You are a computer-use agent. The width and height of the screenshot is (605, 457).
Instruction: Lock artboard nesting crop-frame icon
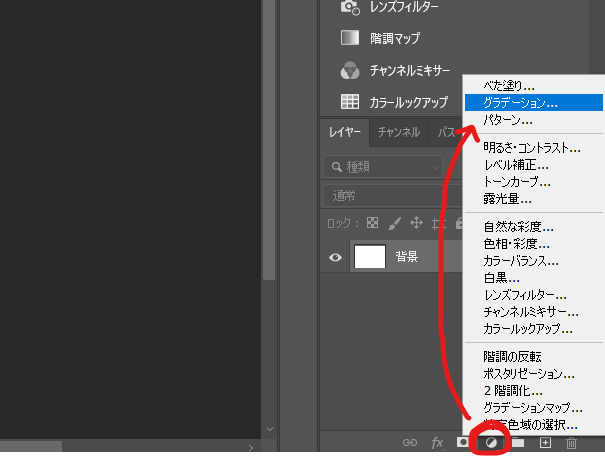click(438, 223)
